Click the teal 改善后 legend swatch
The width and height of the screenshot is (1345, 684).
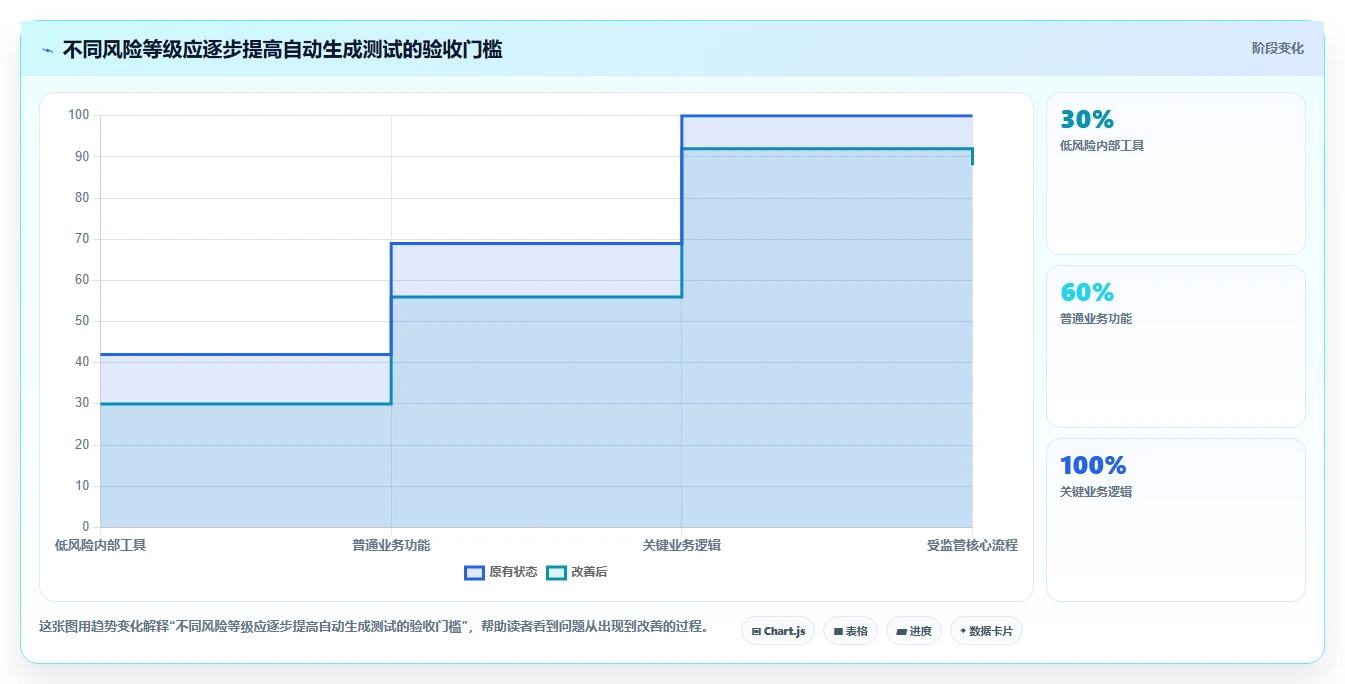click(x=556, y=572)
